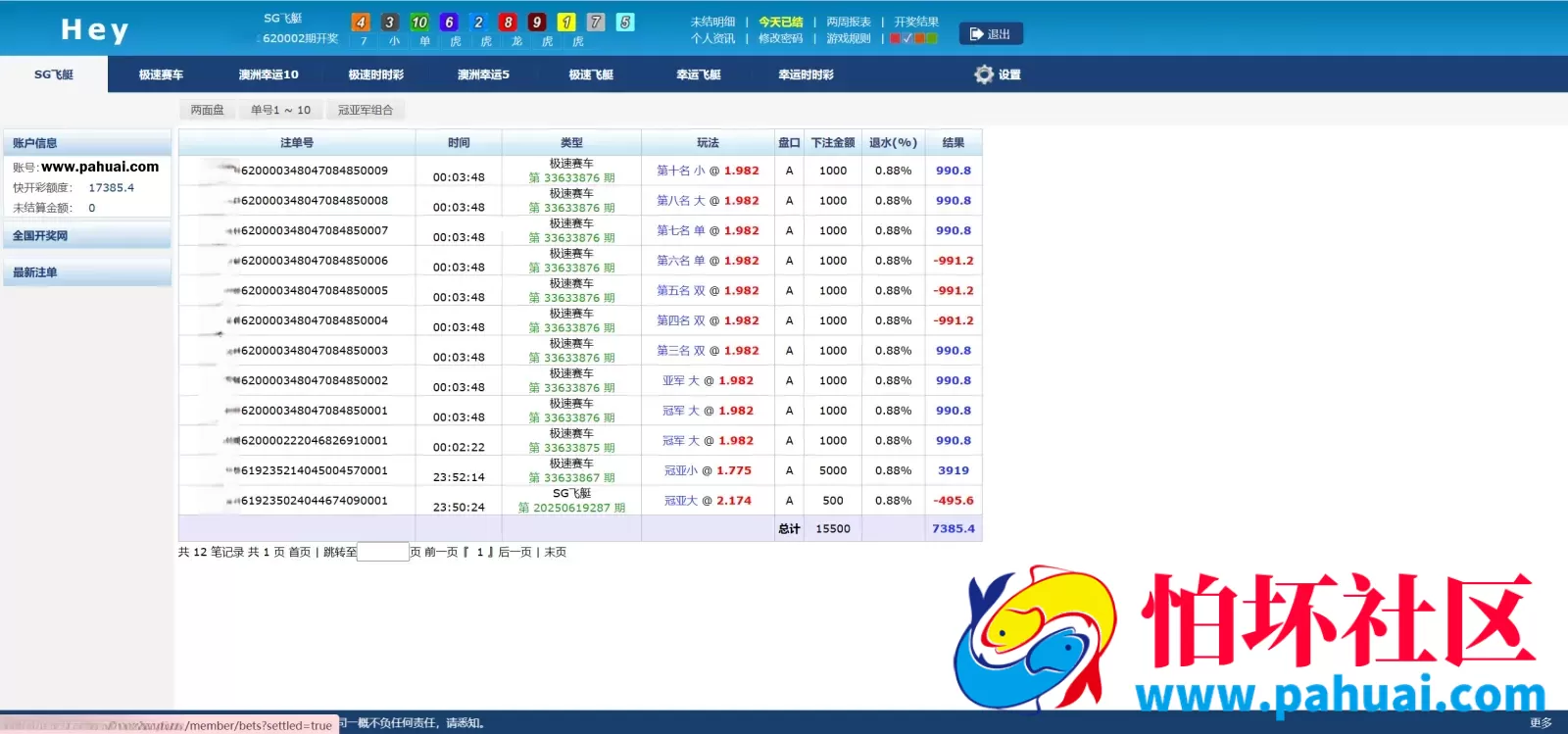Open the 两周报表 link

(x=849, y=22)
